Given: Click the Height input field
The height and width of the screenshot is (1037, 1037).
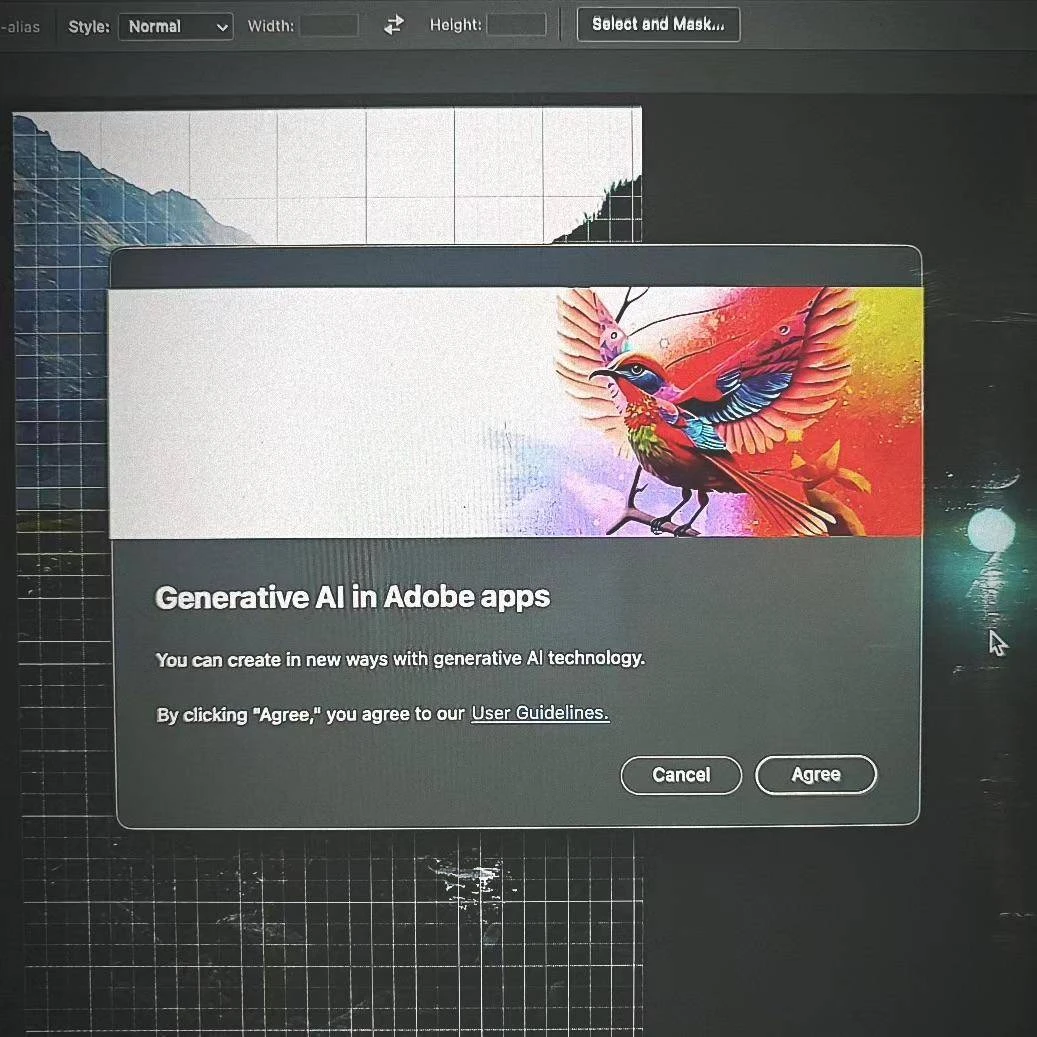Looking at the screenshot, I should pos(517,24).
